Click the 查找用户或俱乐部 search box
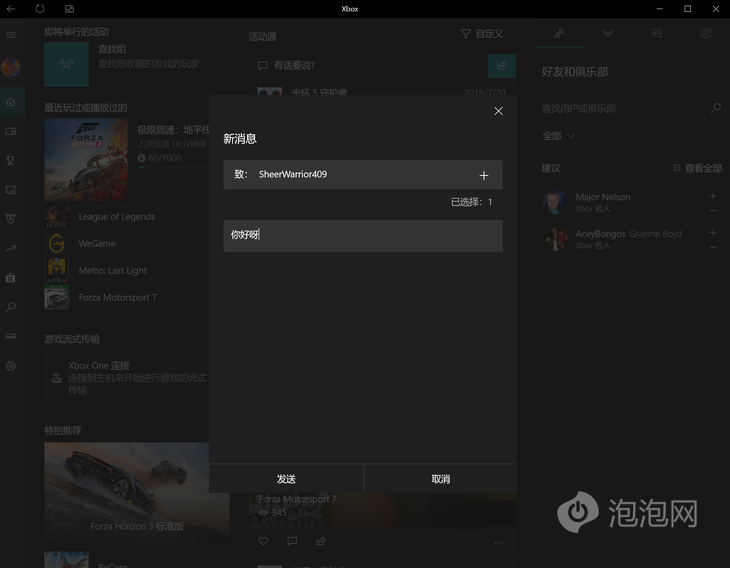This screenshot has height=568, width=730. [x=624, y=108]
